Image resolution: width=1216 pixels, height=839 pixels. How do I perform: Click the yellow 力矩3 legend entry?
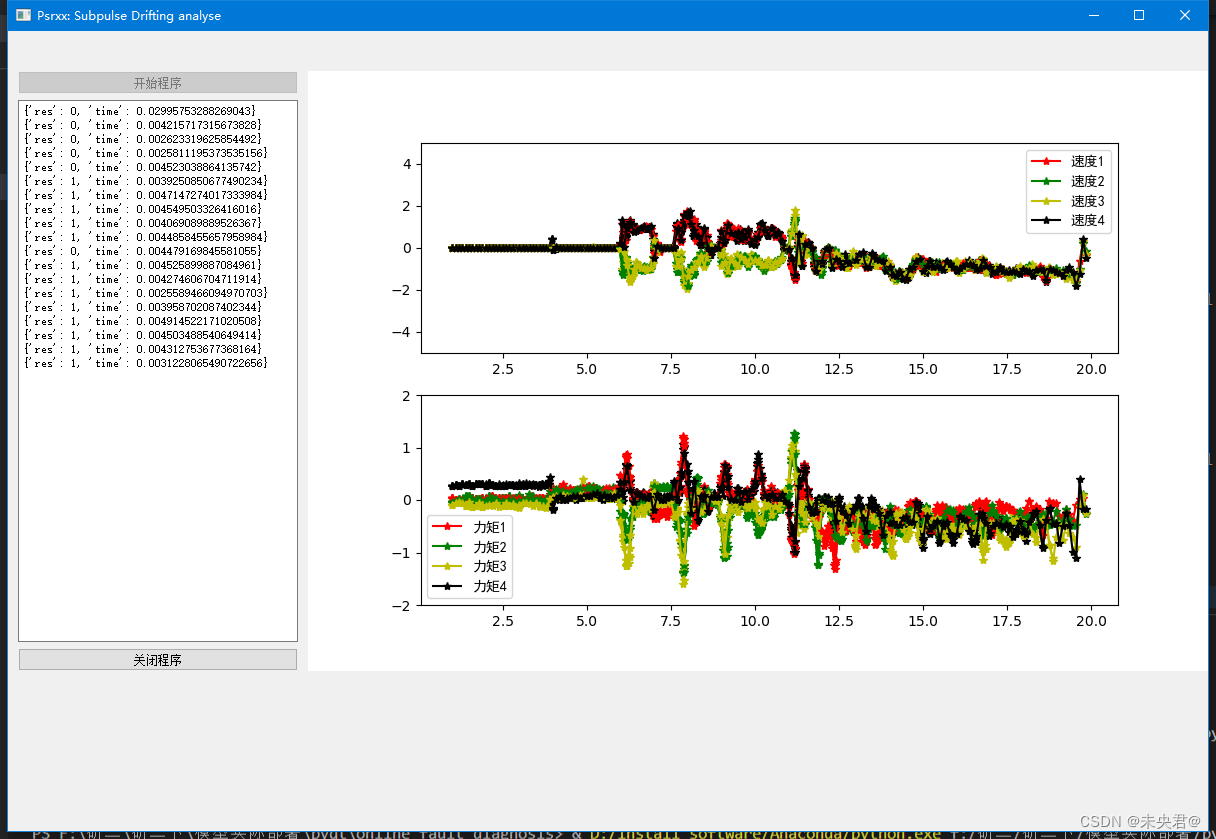pos(471,566)
